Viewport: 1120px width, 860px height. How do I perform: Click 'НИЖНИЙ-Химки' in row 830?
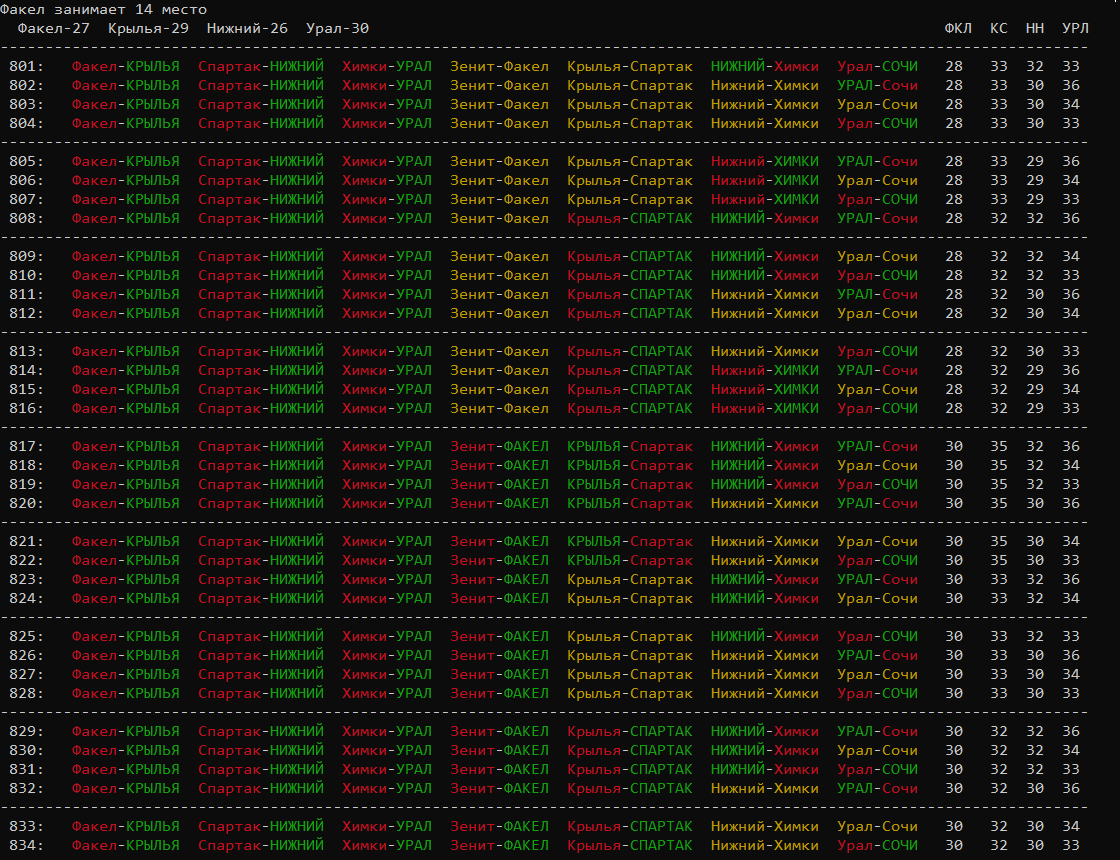pos(764,751)
